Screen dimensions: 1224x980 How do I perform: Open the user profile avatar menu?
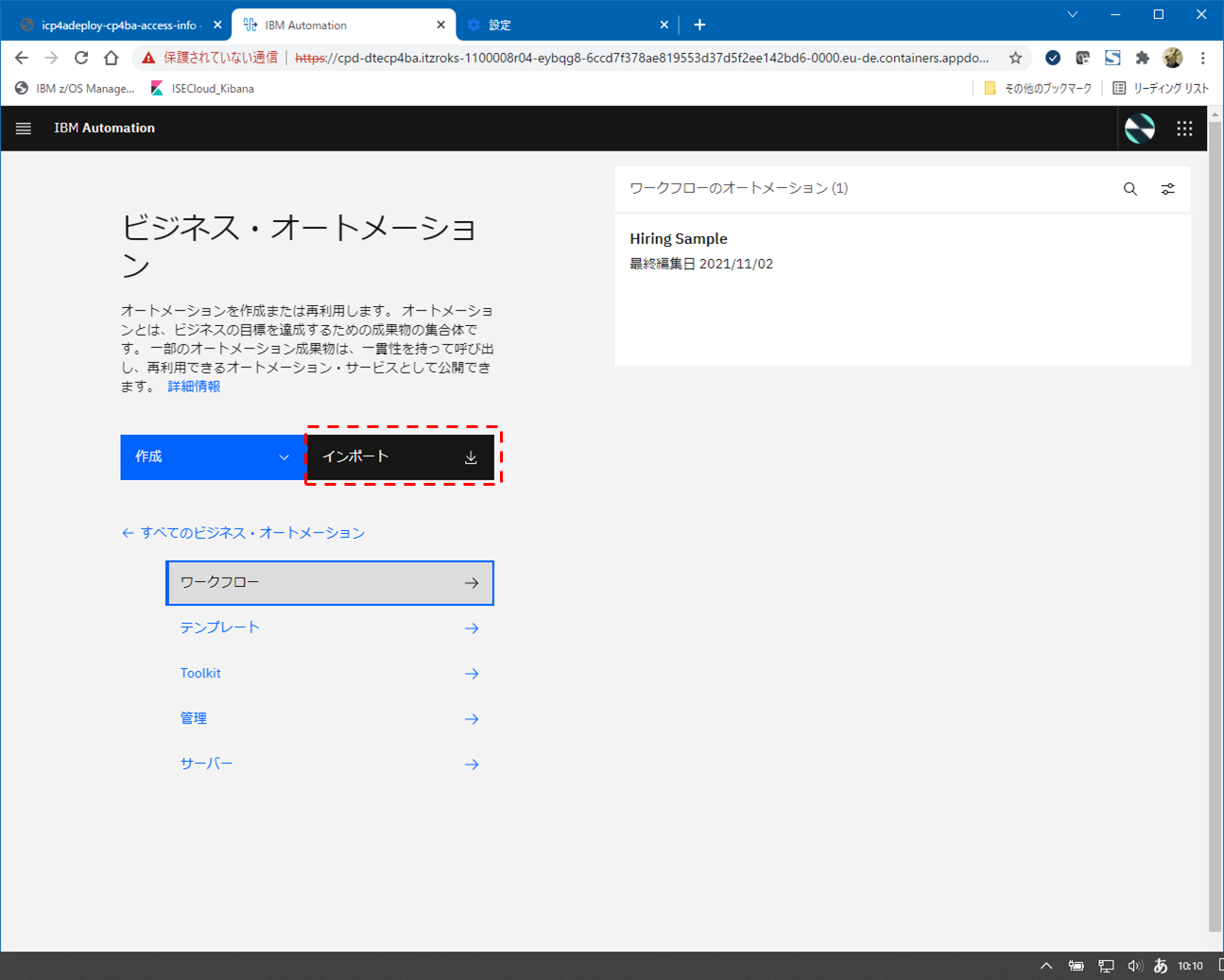[1140, 129]
